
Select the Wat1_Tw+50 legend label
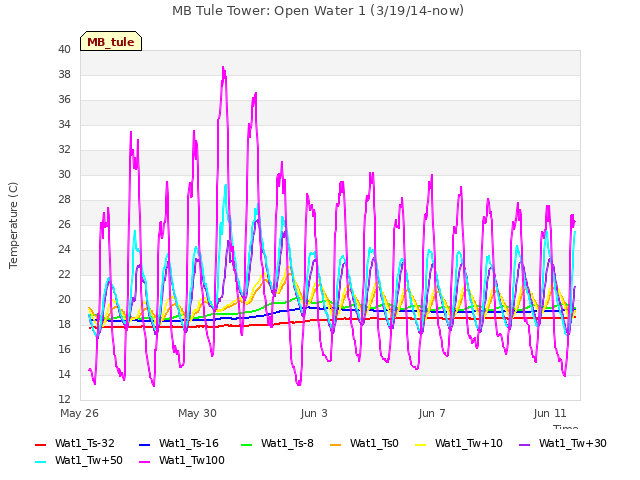89,460
